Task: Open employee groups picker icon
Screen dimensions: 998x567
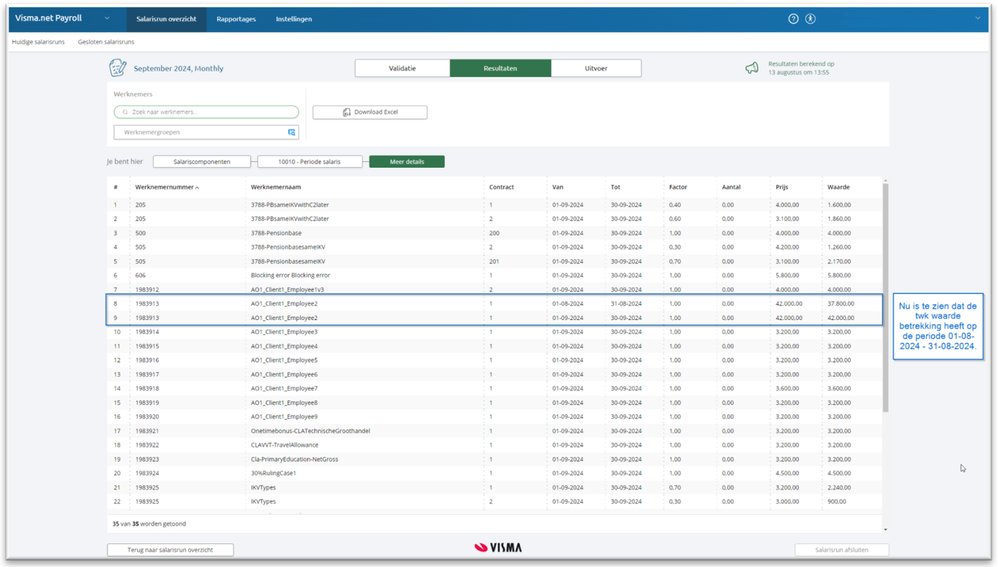Action: click(292, 132)
